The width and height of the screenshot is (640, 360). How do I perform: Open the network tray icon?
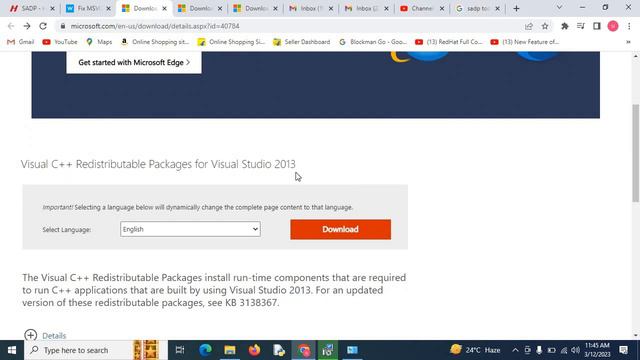click(x=564, y=350)
